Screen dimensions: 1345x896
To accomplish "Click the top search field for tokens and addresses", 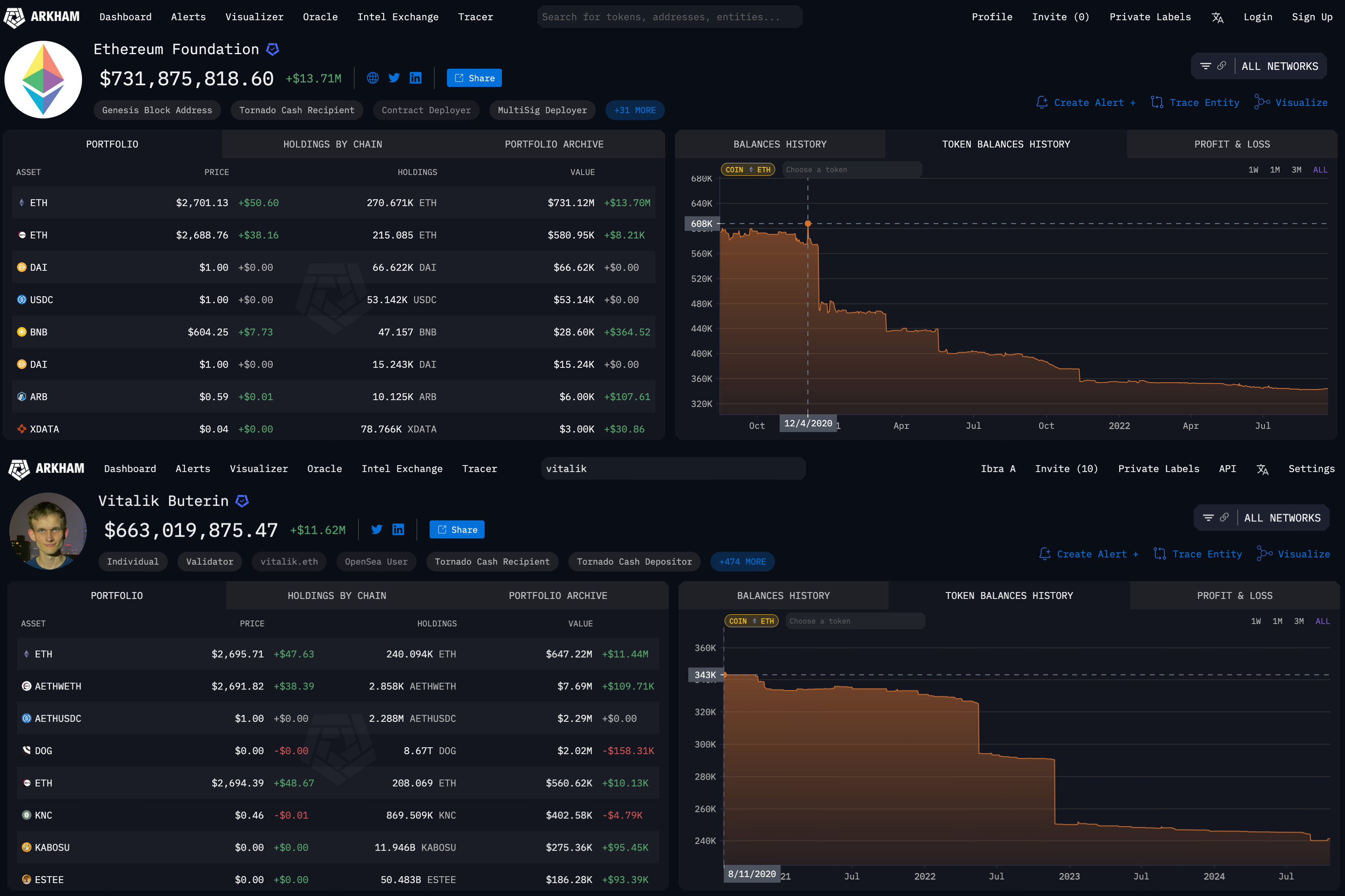I will tap(670, 17).
